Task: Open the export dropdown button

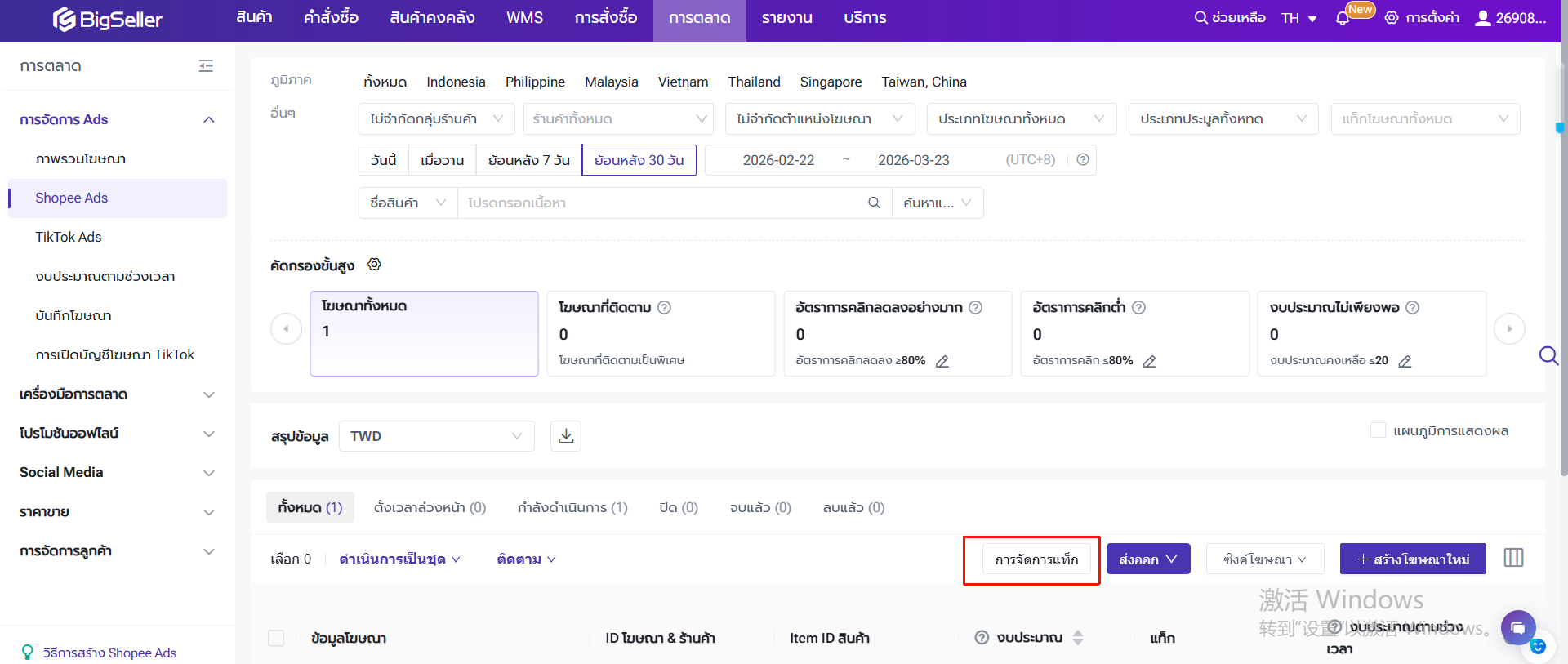Action: 1147,559
